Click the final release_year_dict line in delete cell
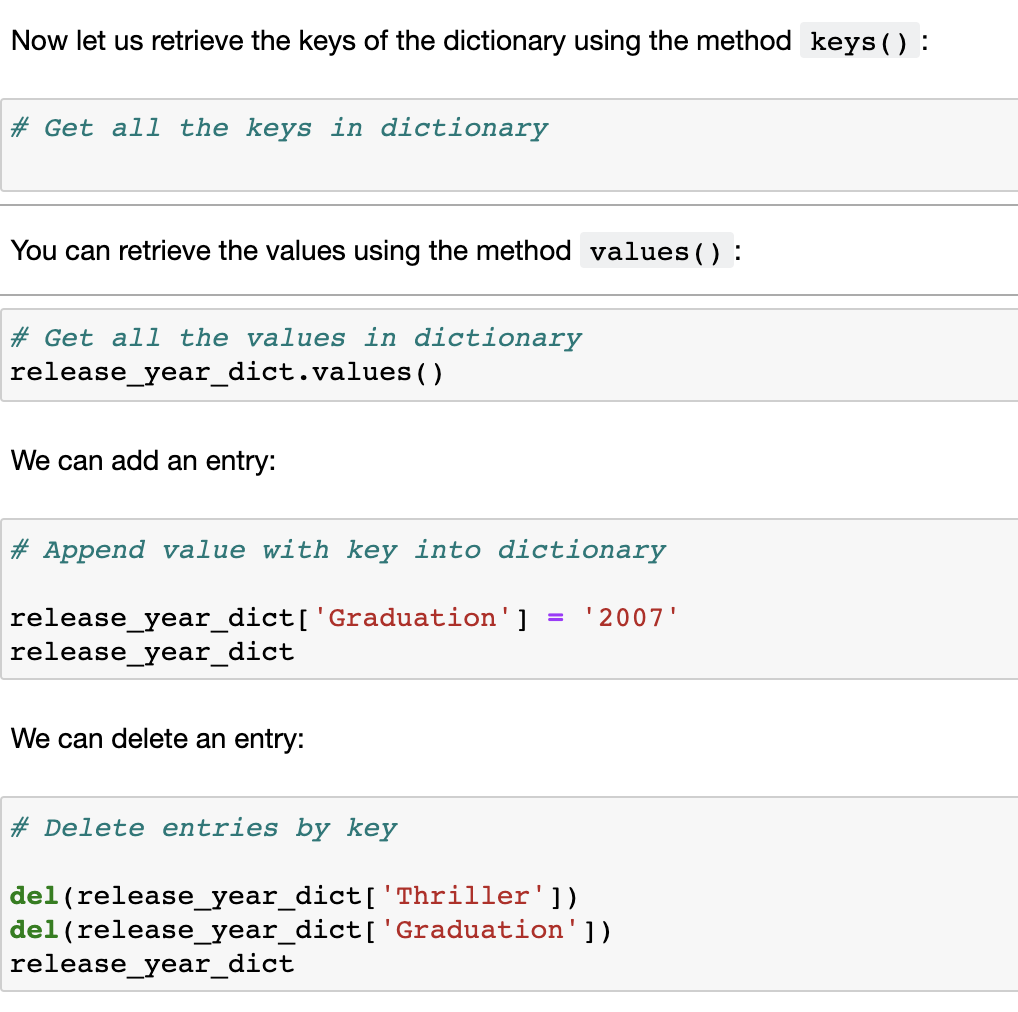 [151, 963]
